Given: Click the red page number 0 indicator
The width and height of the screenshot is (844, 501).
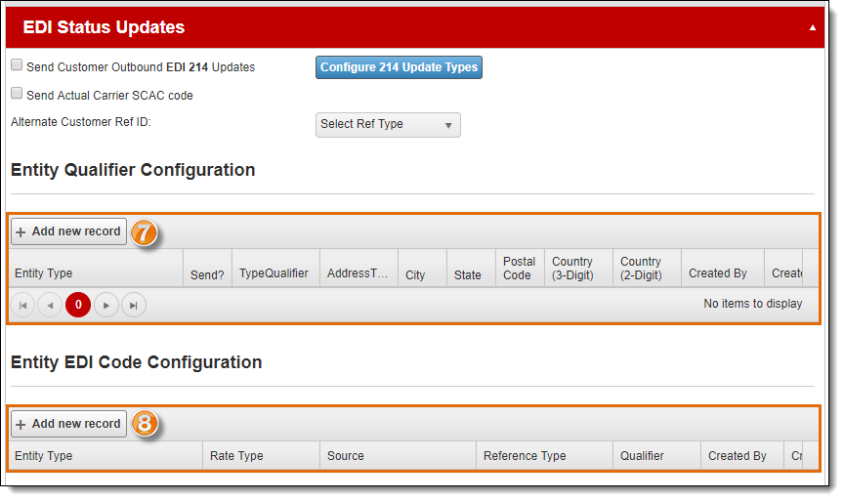Looking at the screenshot, I should (x=78, y=305).
